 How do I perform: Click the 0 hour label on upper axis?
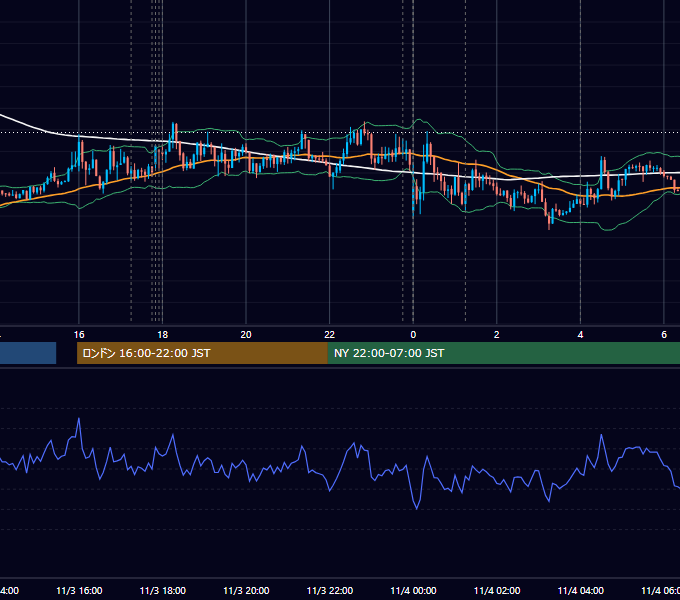click(x=413, y=335)
